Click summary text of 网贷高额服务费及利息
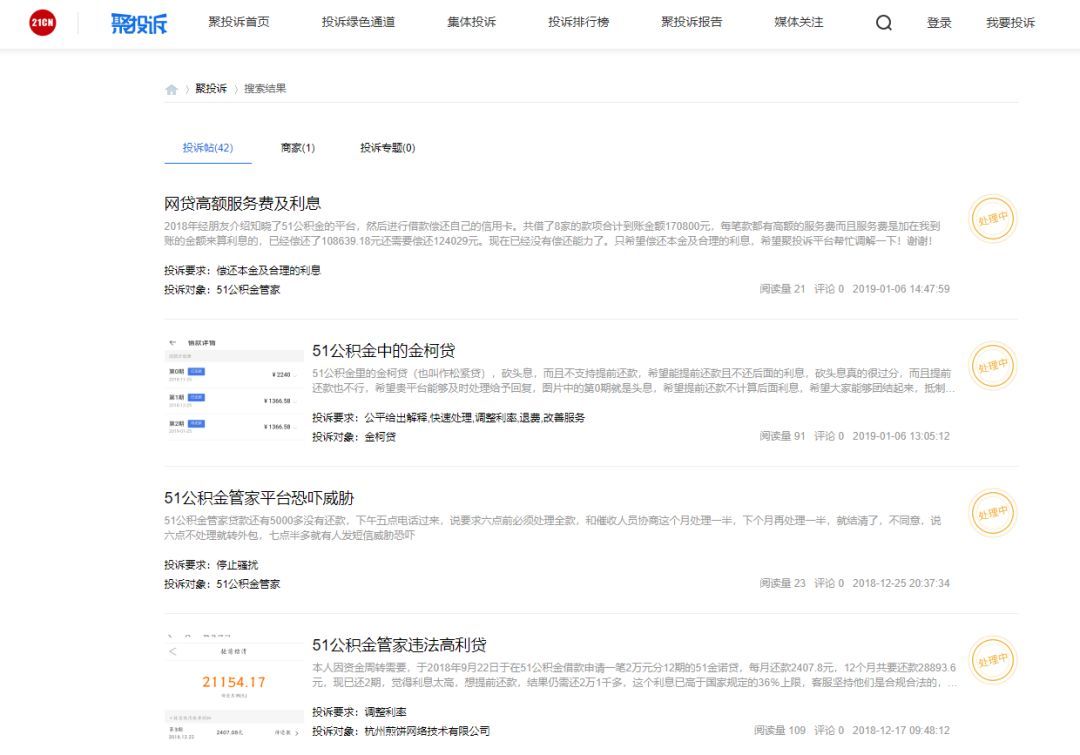 (552, 233)
